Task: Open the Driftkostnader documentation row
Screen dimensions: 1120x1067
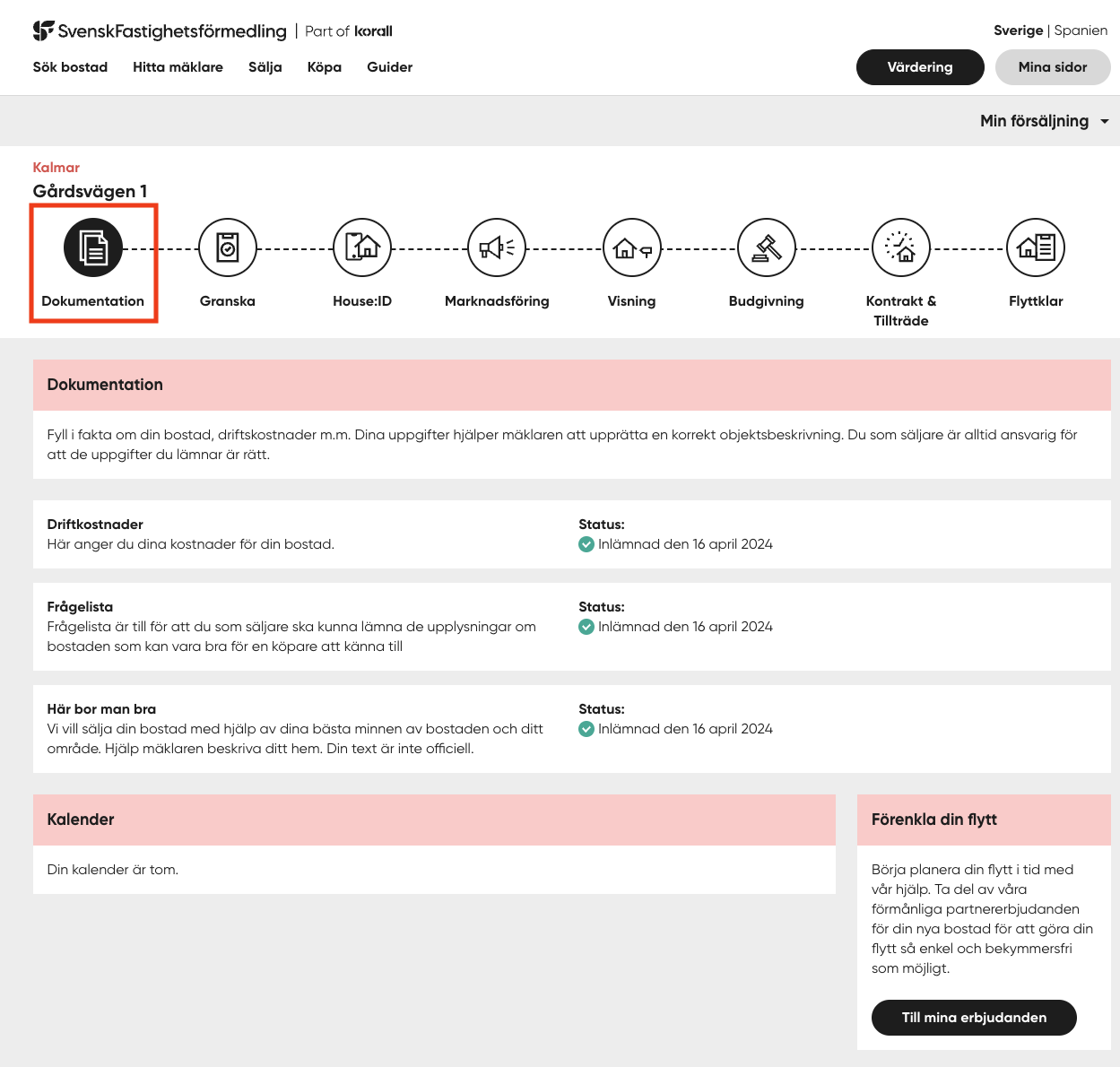Action: (x=95, y=525)
